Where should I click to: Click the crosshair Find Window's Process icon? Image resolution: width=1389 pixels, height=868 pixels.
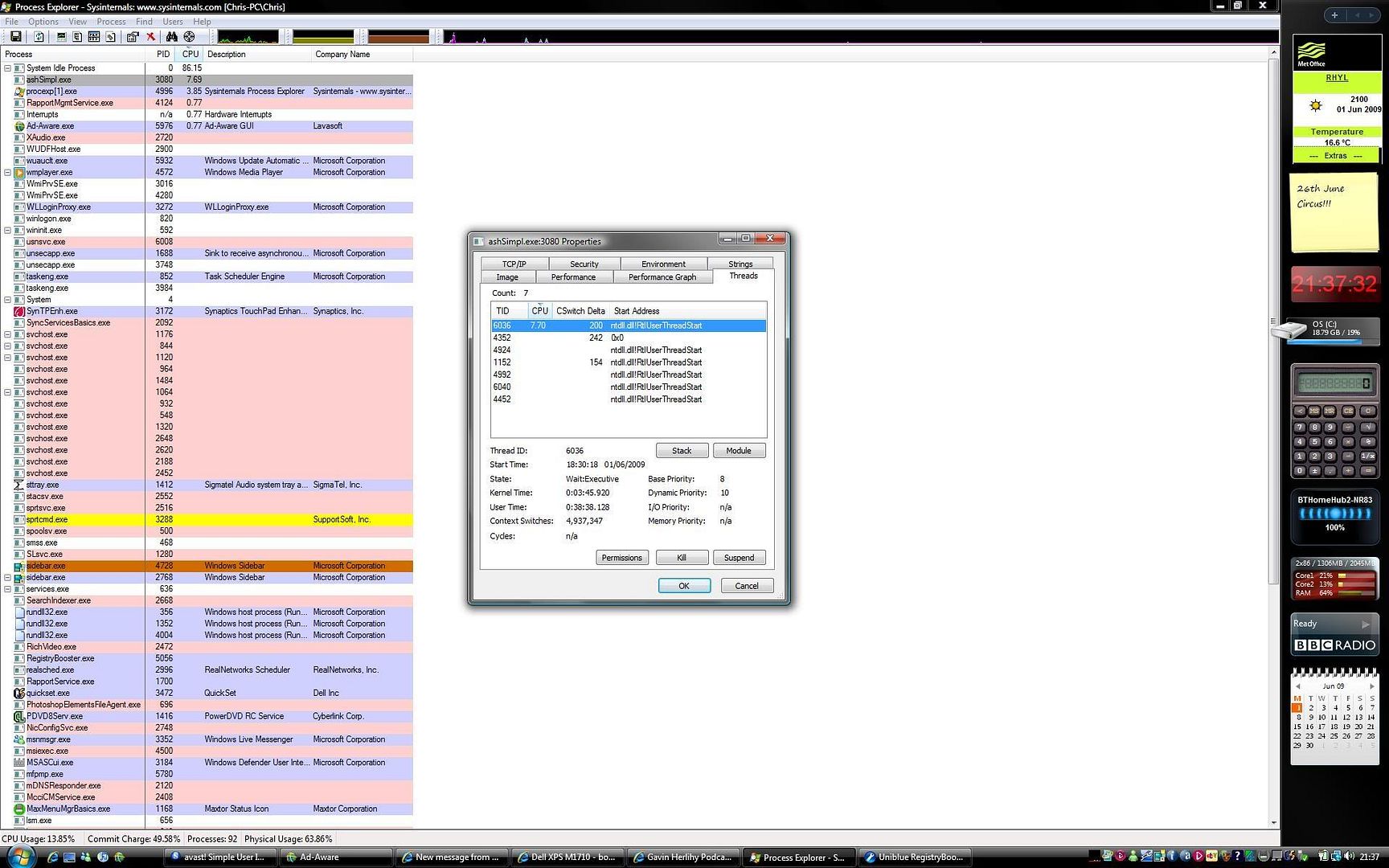[x=189, y=37]
